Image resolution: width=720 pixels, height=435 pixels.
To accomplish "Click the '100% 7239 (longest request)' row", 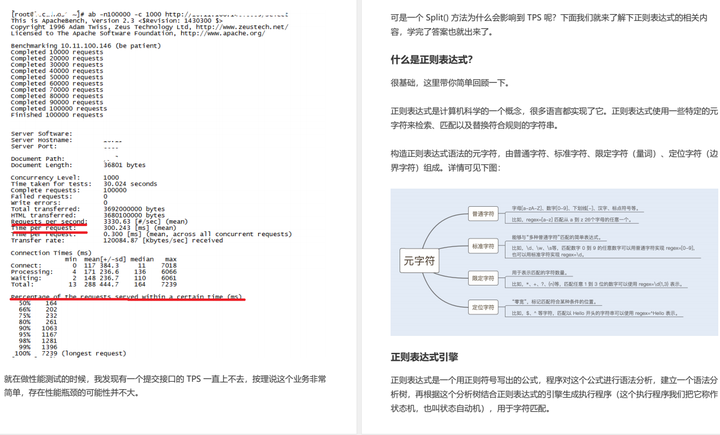I will click(x=69, y=354).
